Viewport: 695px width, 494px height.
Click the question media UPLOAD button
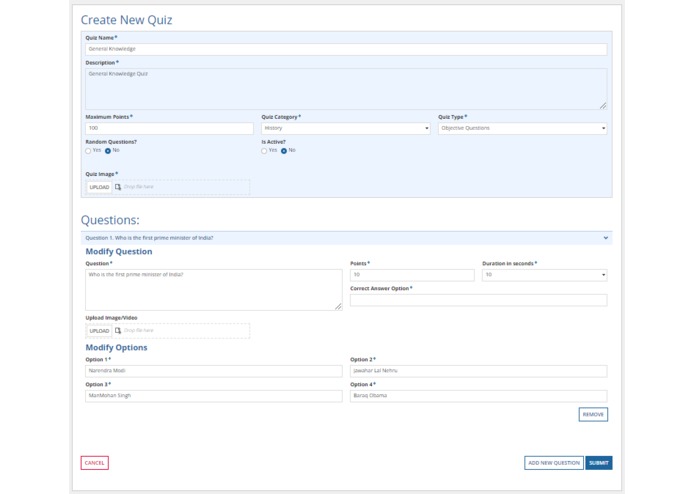click(99, 331)
